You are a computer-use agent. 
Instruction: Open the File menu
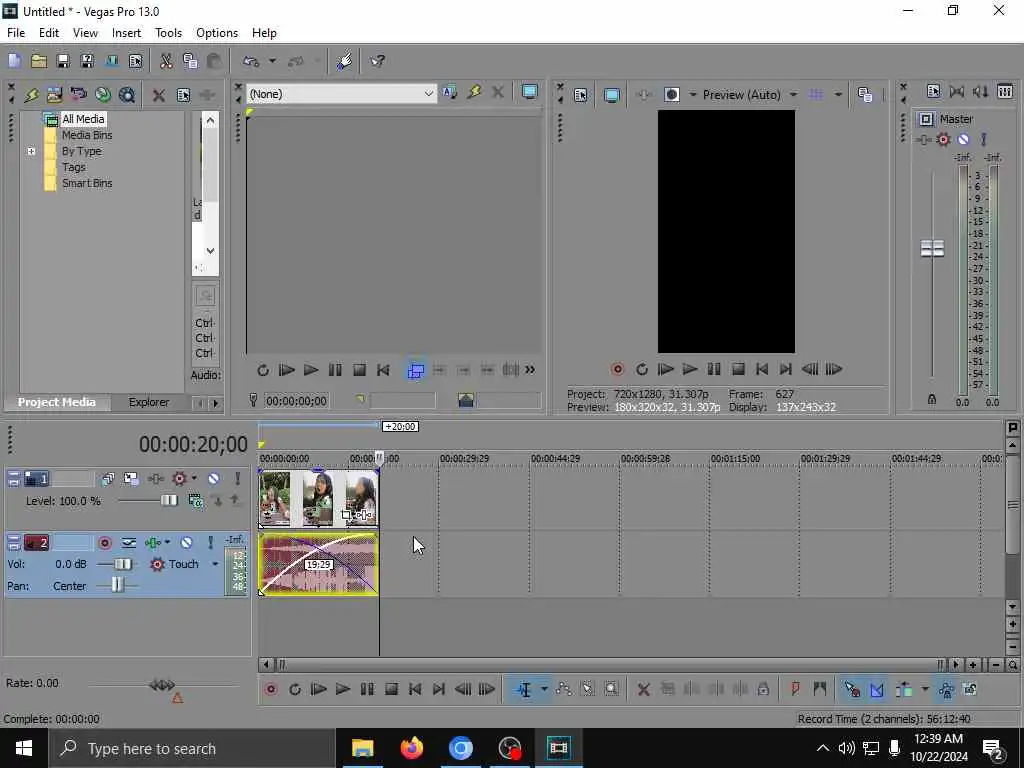tap(16, 33)
